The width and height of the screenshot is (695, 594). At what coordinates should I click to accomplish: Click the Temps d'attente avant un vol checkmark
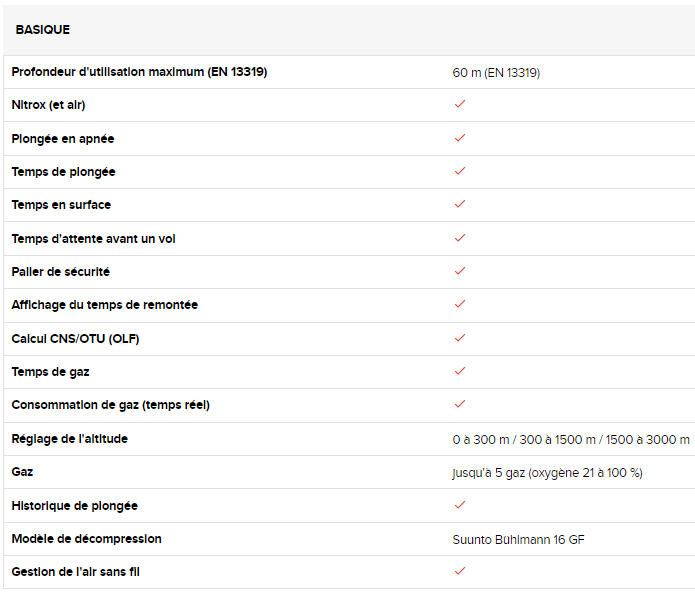click(460, 238)
